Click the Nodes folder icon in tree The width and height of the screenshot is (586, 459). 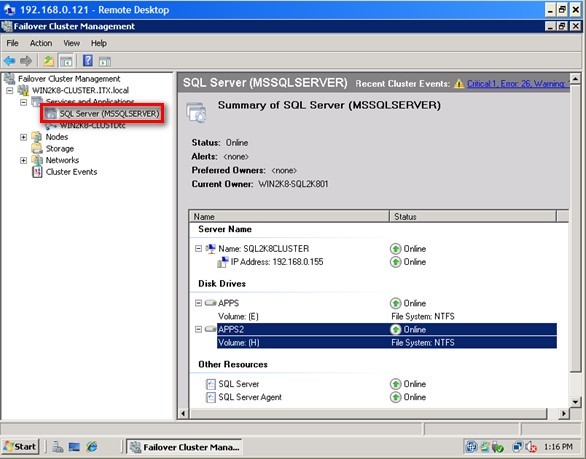coord(37,137)
